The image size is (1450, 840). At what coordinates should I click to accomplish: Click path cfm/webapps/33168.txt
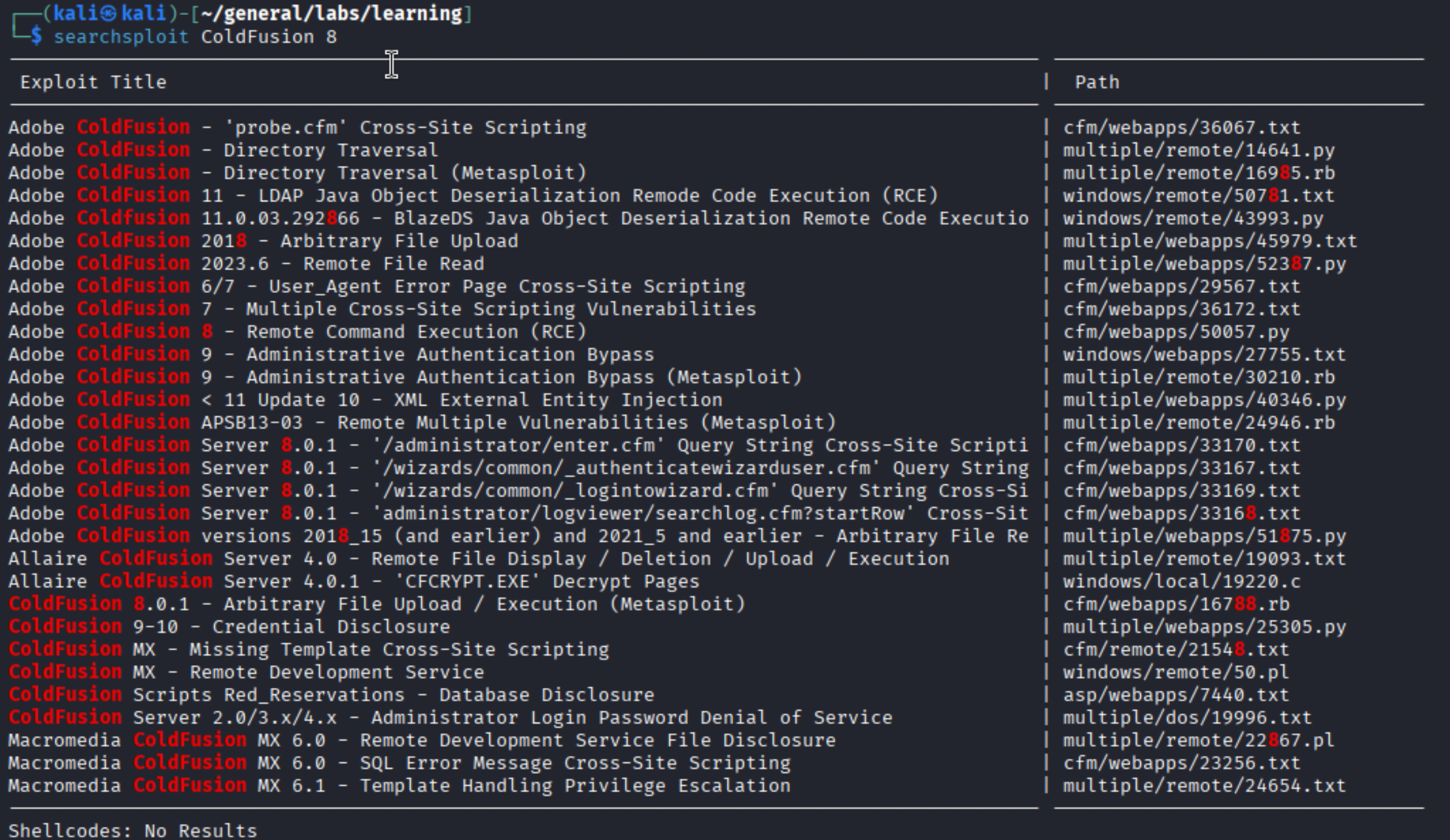(1181, 513)
